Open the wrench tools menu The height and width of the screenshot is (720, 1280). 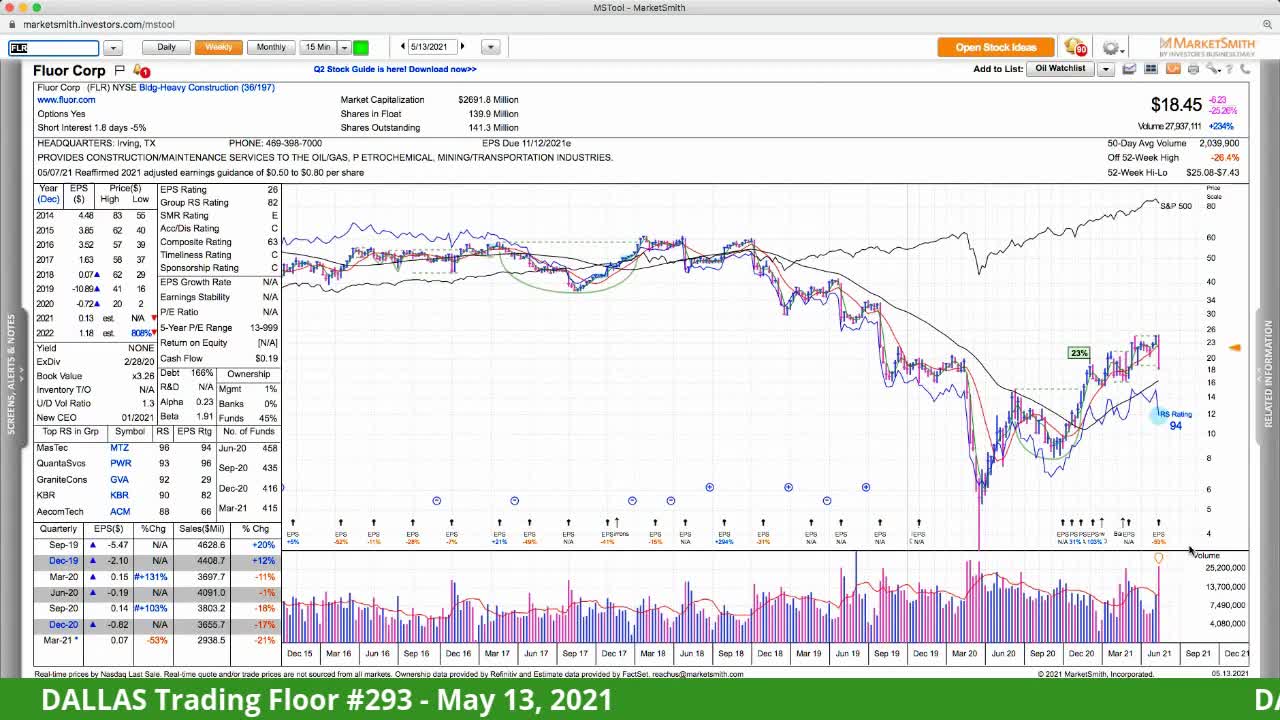1213,69
